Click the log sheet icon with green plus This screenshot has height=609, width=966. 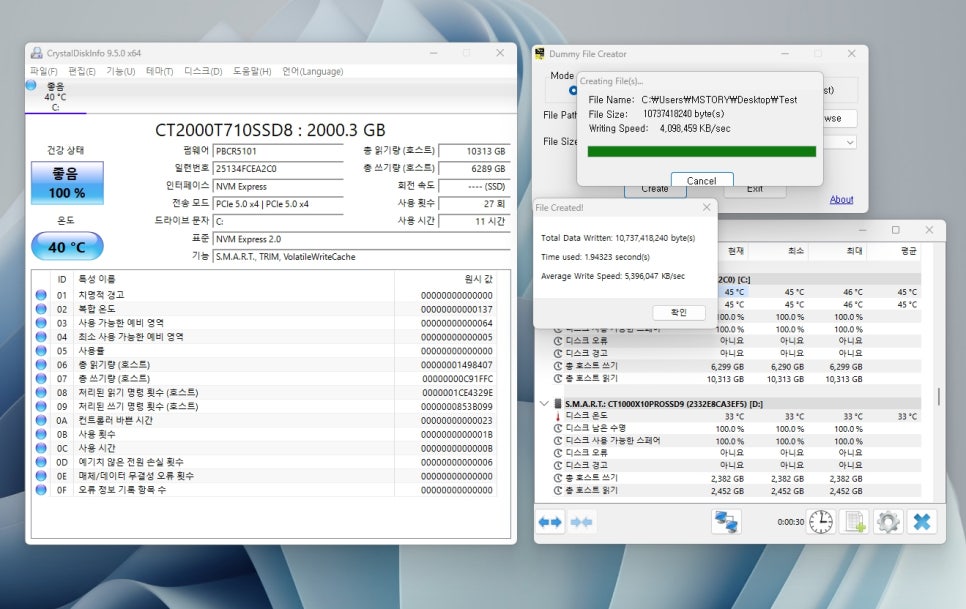point(854,522)
